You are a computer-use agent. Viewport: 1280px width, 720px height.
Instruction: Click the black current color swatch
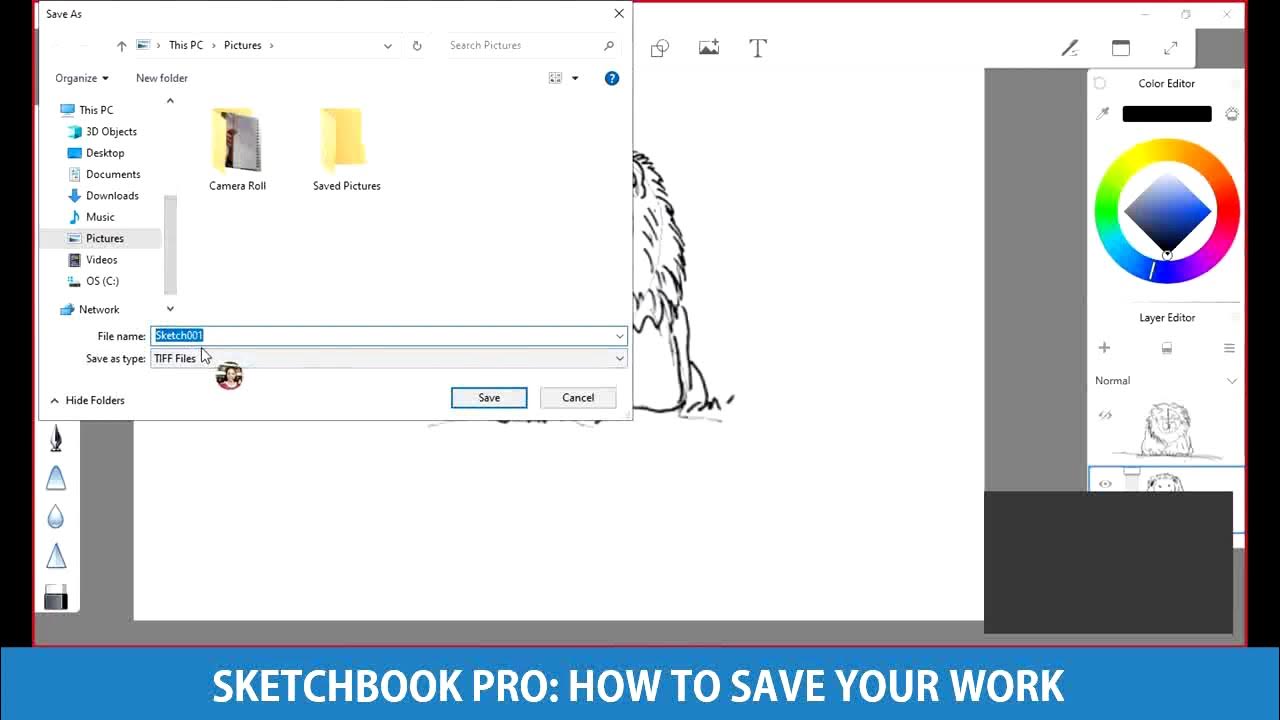1166,114
